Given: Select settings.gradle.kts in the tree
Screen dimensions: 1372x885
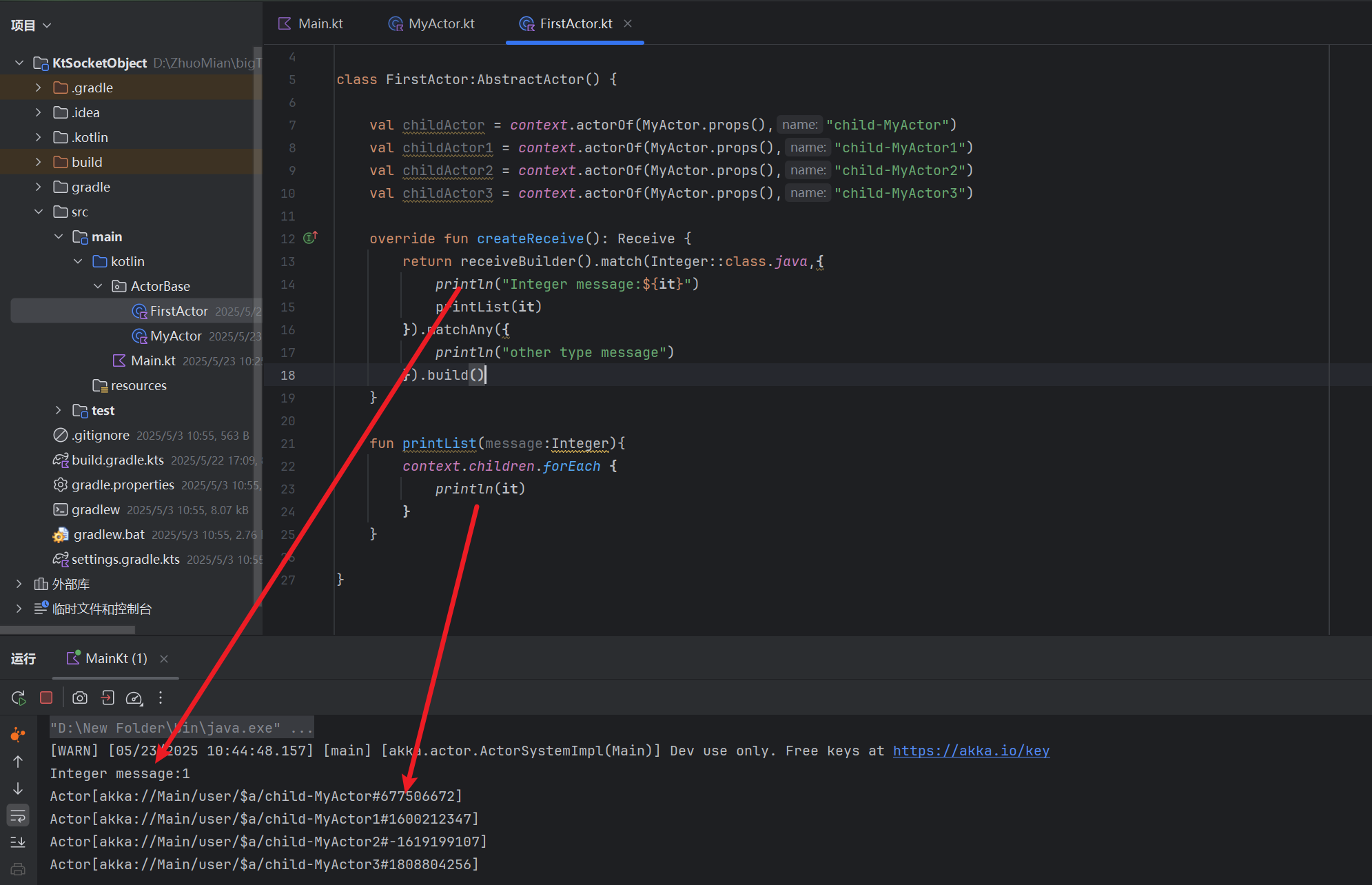Looking at the screenshot, I should [x=125, y=559].
